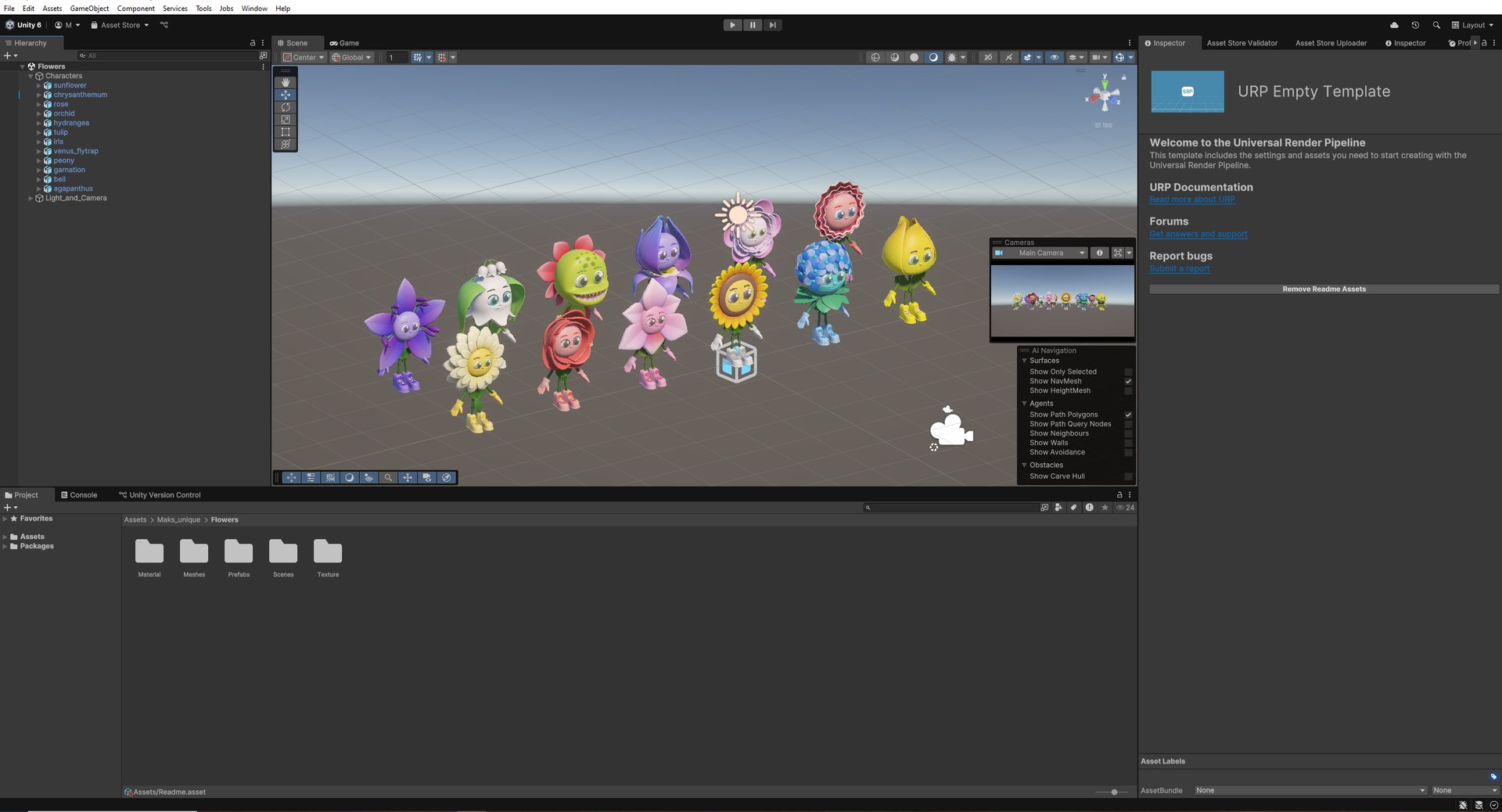Select the Scale tool
Viewport: 1502px width, 812px height.
286,120
